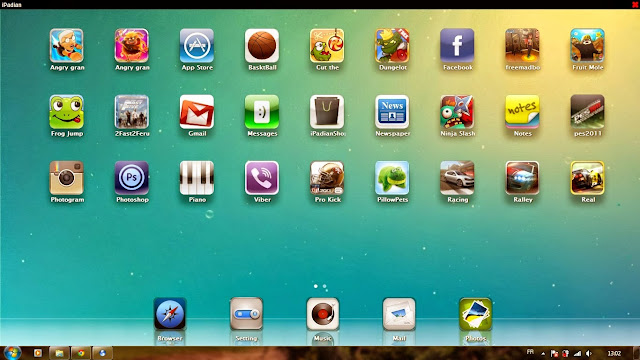The image size is (640, 360).
Task: Switch to the second home page dot
Action: tap(324, 286)
